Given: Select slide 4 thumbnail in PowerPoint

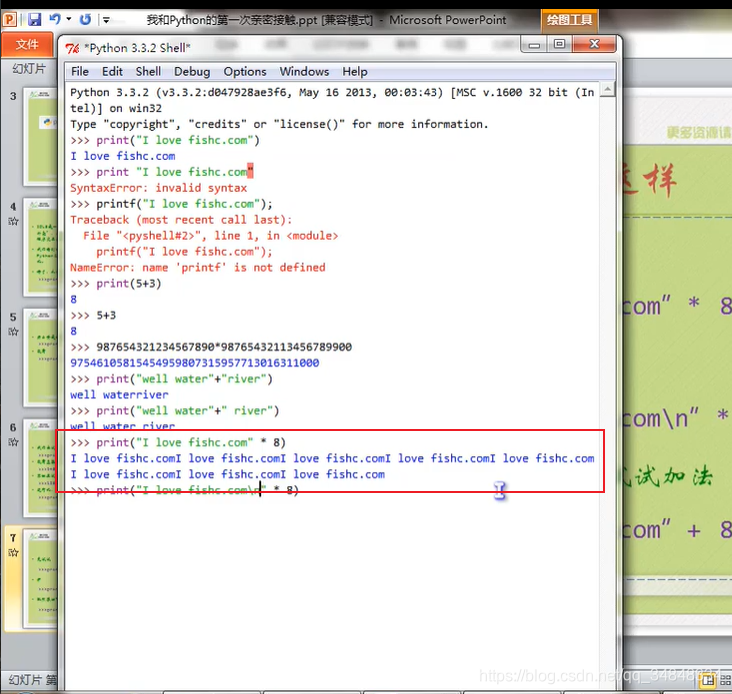Looking at the screenshot, I should 42,247.
